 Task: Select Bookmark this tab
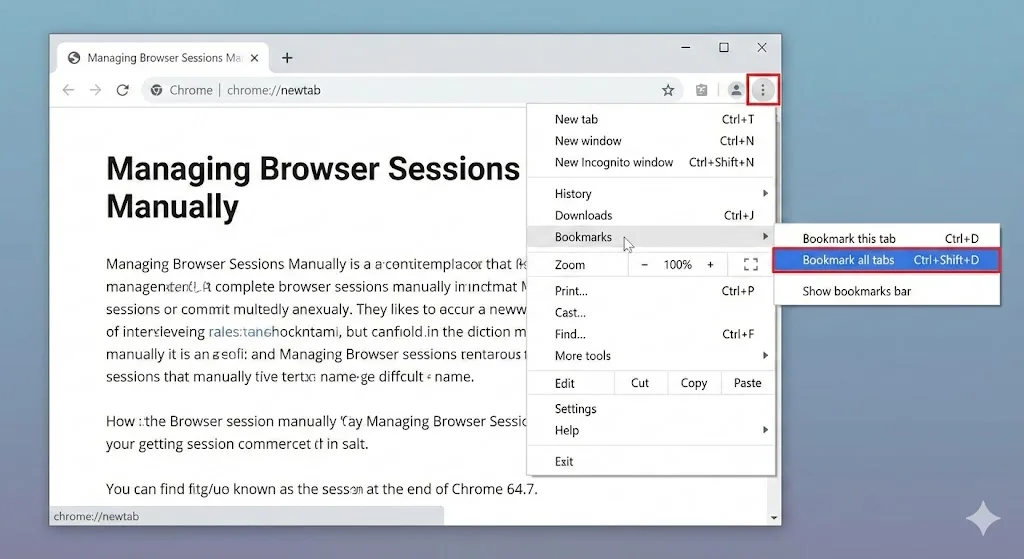887,238
